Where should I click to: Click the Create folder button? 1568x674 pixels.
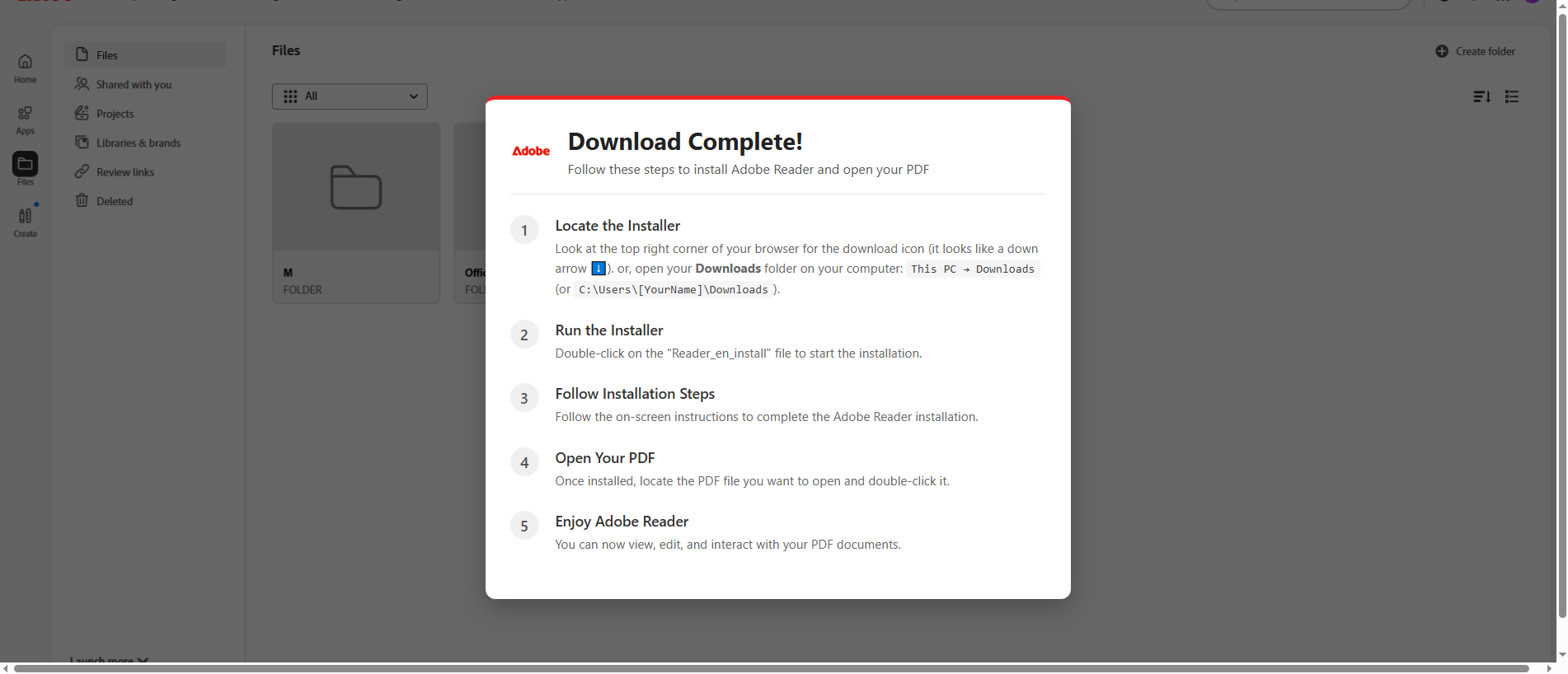tap(1476, 51)
